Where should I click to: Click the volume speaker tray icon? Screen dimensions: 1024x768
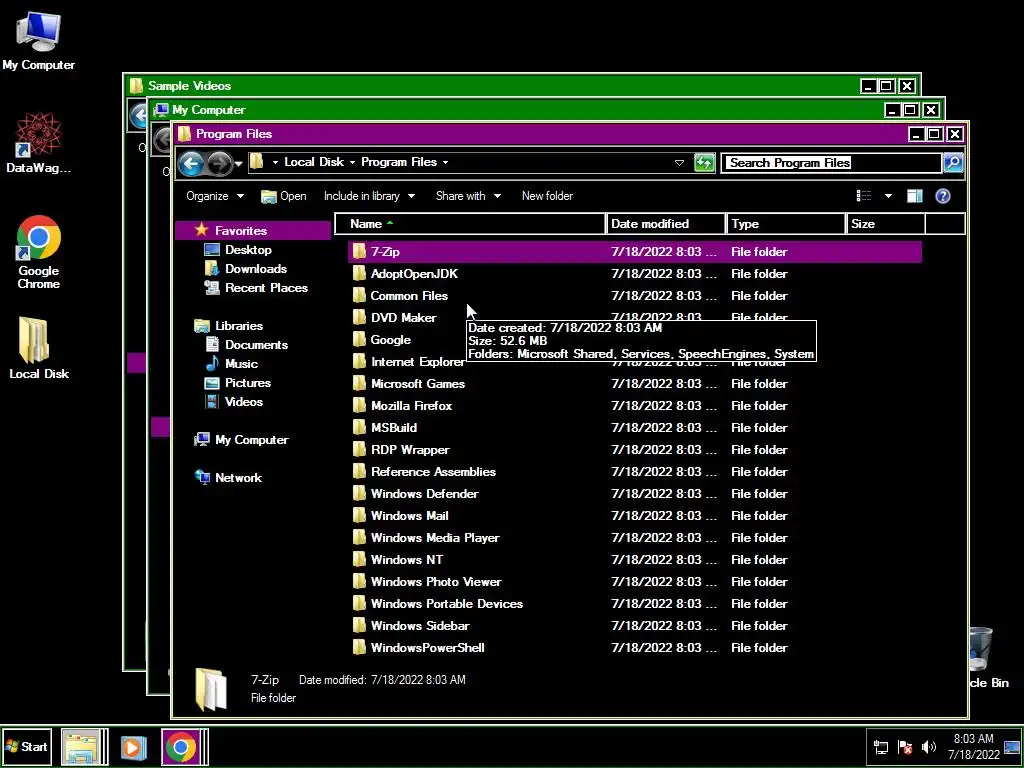coord(928,747)
